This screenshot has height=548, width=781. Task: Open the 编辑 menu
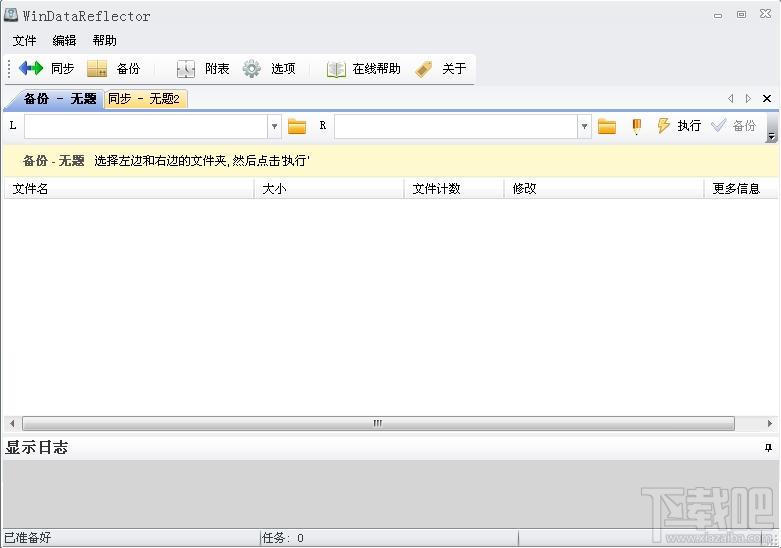[x=64, y=40]
